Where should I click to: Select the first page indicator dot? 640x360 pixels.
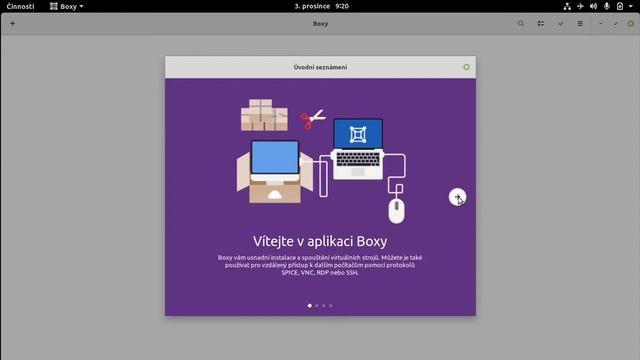point(310,305)
